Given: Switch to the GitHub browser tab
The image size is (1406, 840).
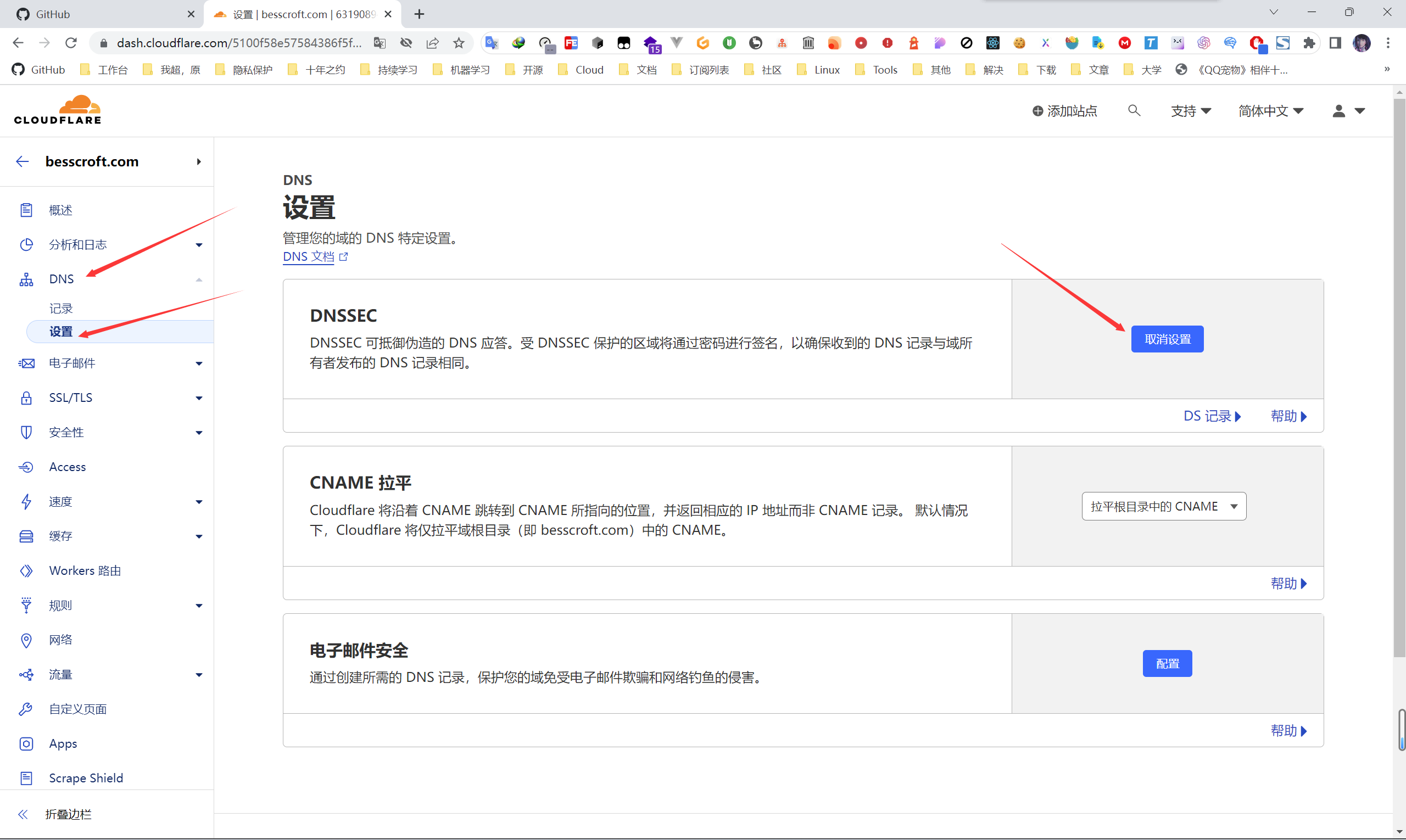Looking at the screenshot, I should coord(102,14).
